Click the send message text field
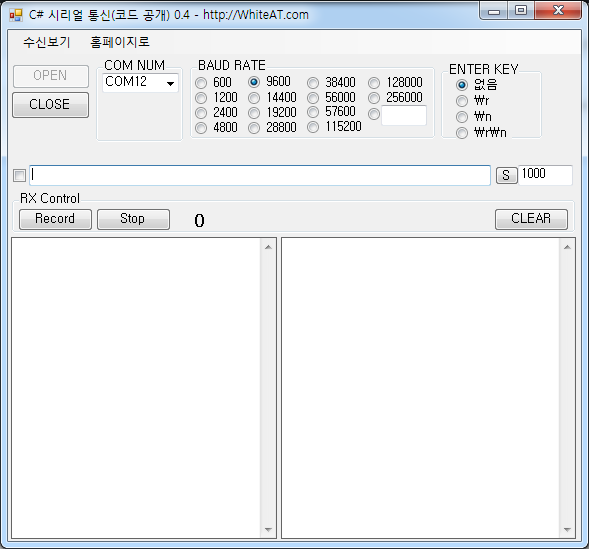589x549 pixels. click(260, 175)
